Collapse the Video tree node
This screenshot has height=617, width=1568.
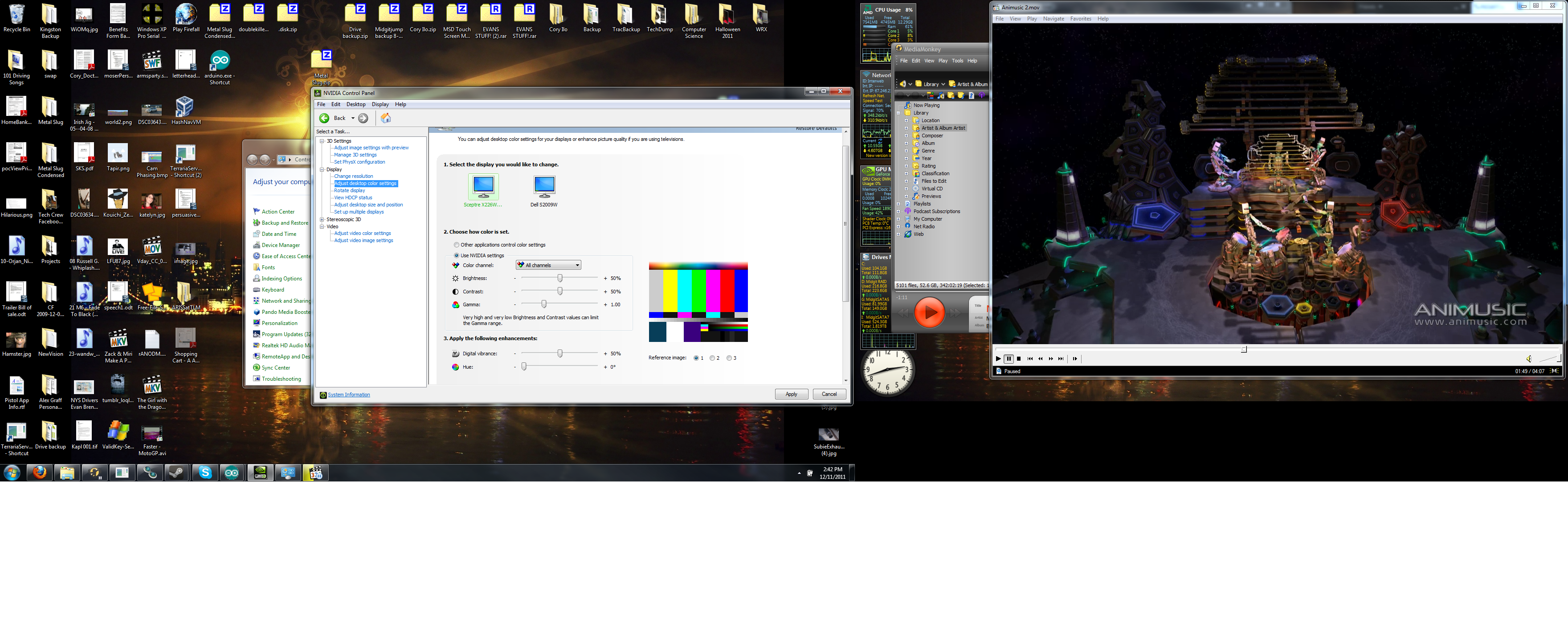322,226
